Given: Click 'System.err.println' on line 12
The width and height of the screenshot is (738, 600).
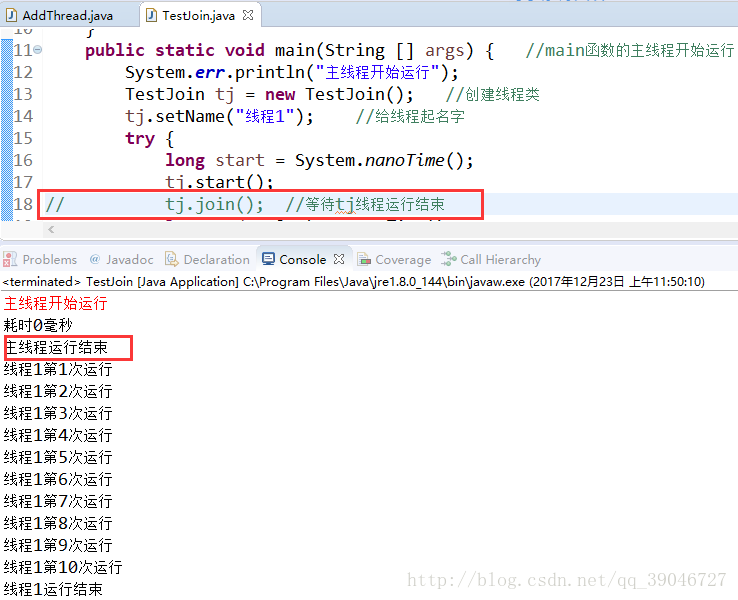Looking at the screenshot, I should (x=215, y=72).
